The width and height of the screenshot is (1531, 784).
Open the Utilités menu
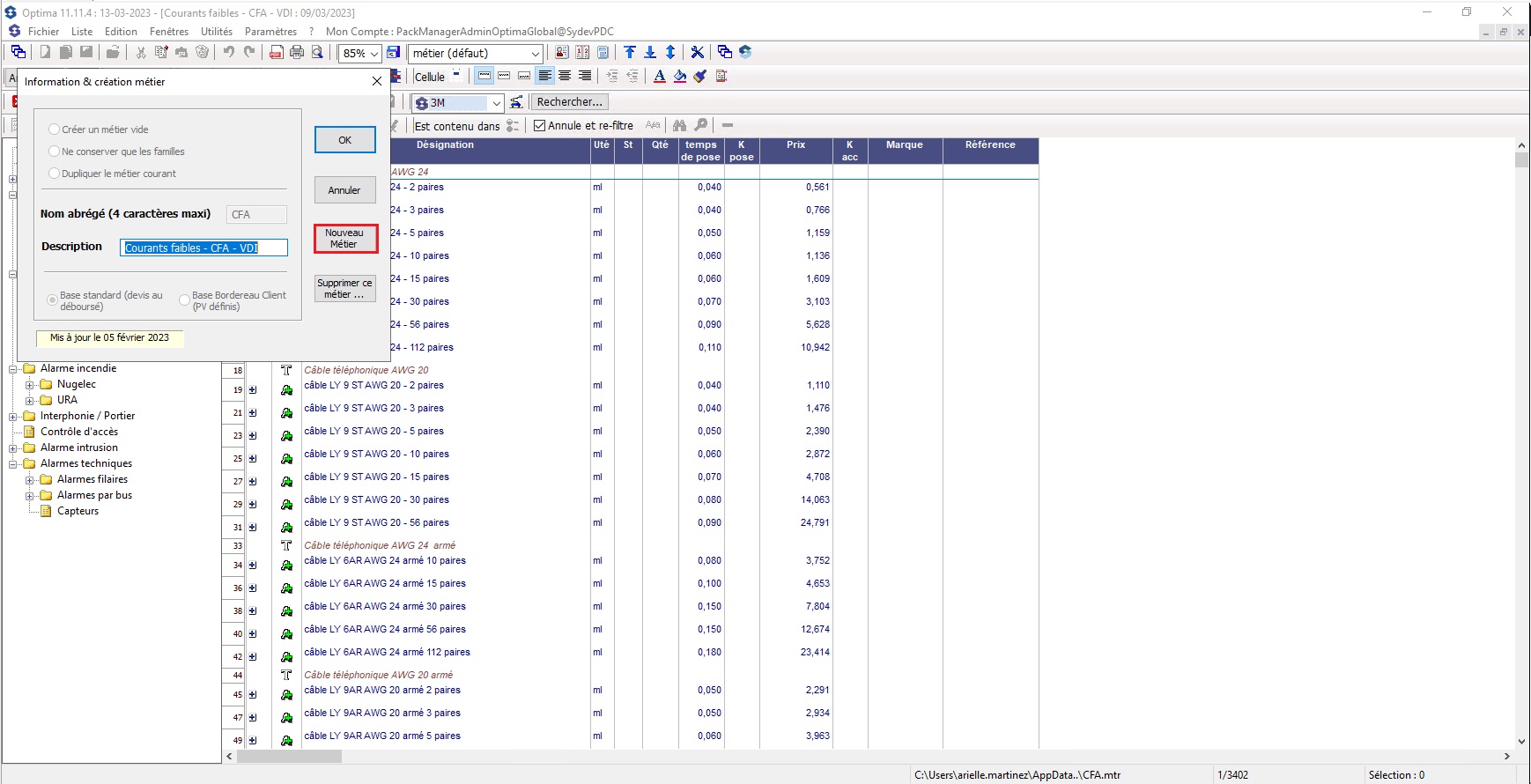pyautogui.click(x=217, y=31)
